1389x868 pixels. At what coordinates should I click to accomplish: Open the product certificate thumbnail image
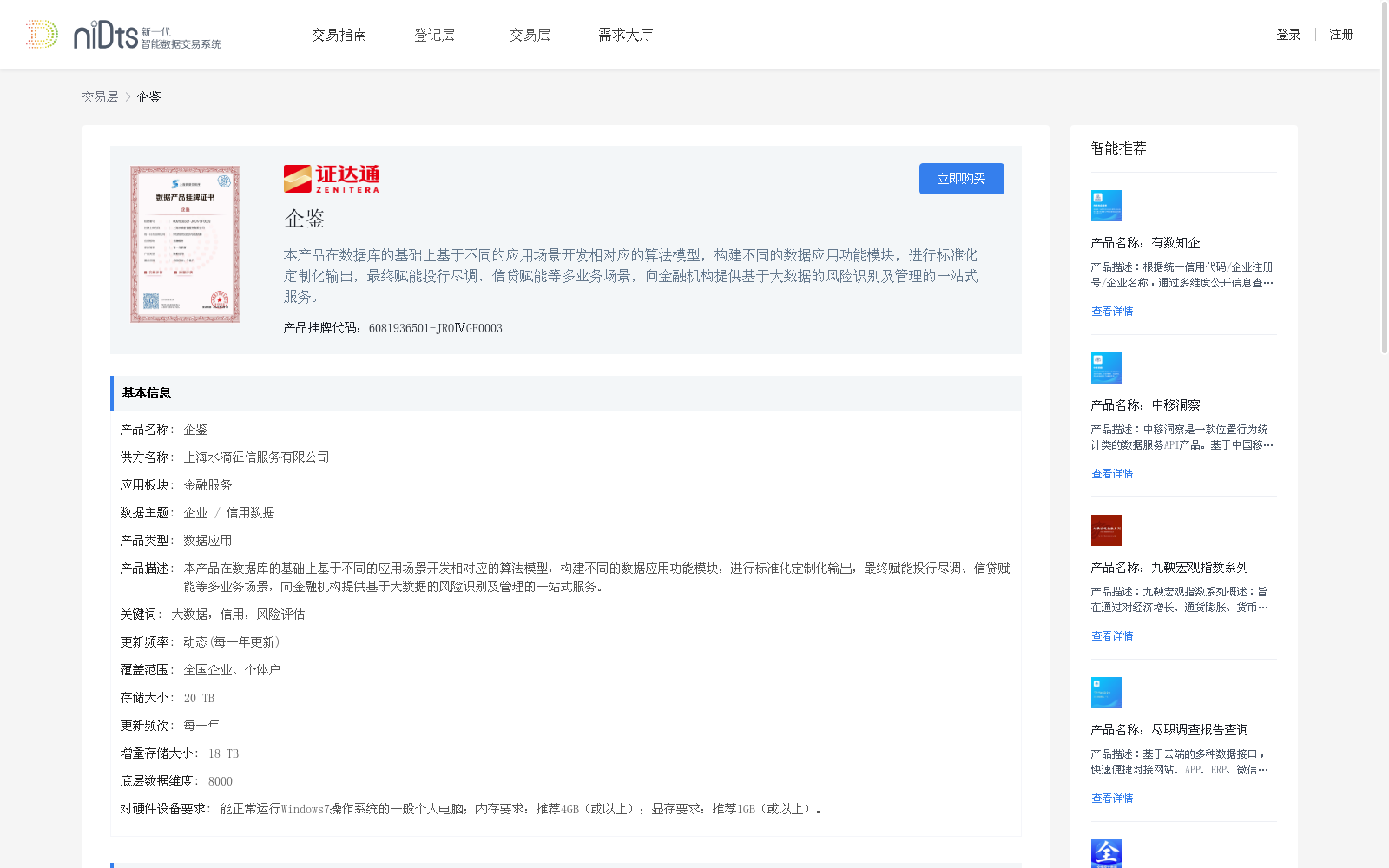coord(186,245)
